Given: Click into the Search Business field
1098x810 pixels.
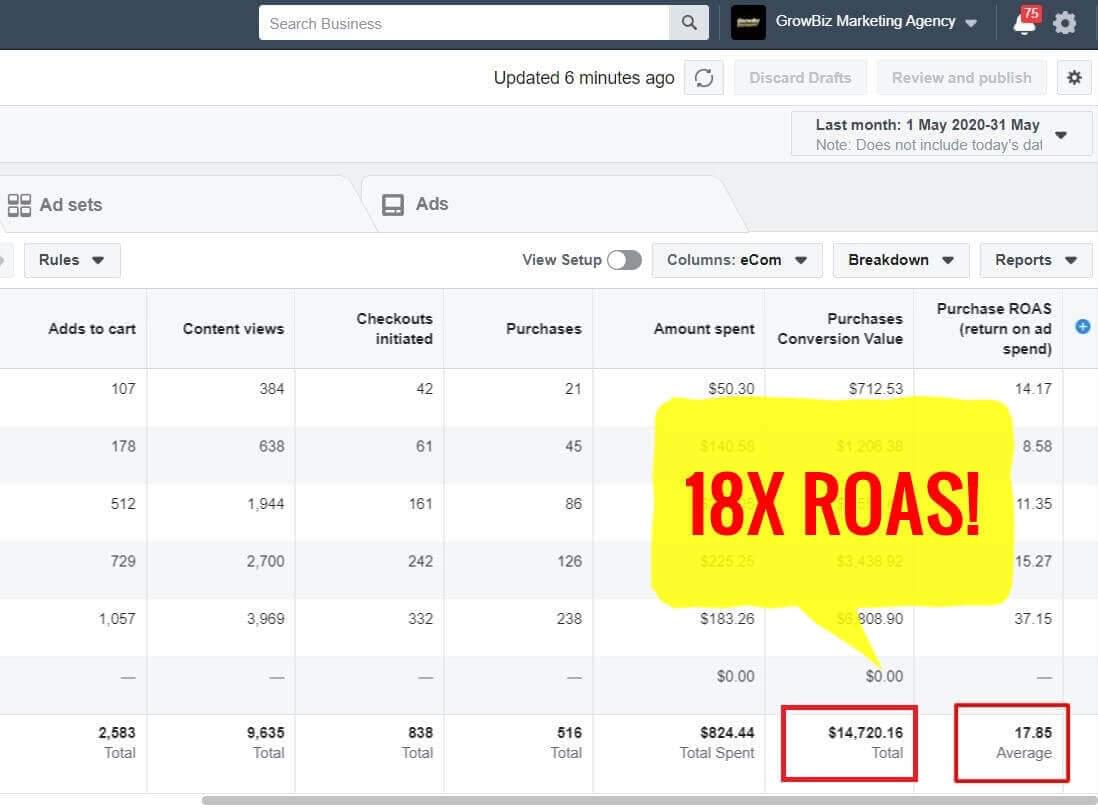Looking at the screenshot, I should 463,23.
